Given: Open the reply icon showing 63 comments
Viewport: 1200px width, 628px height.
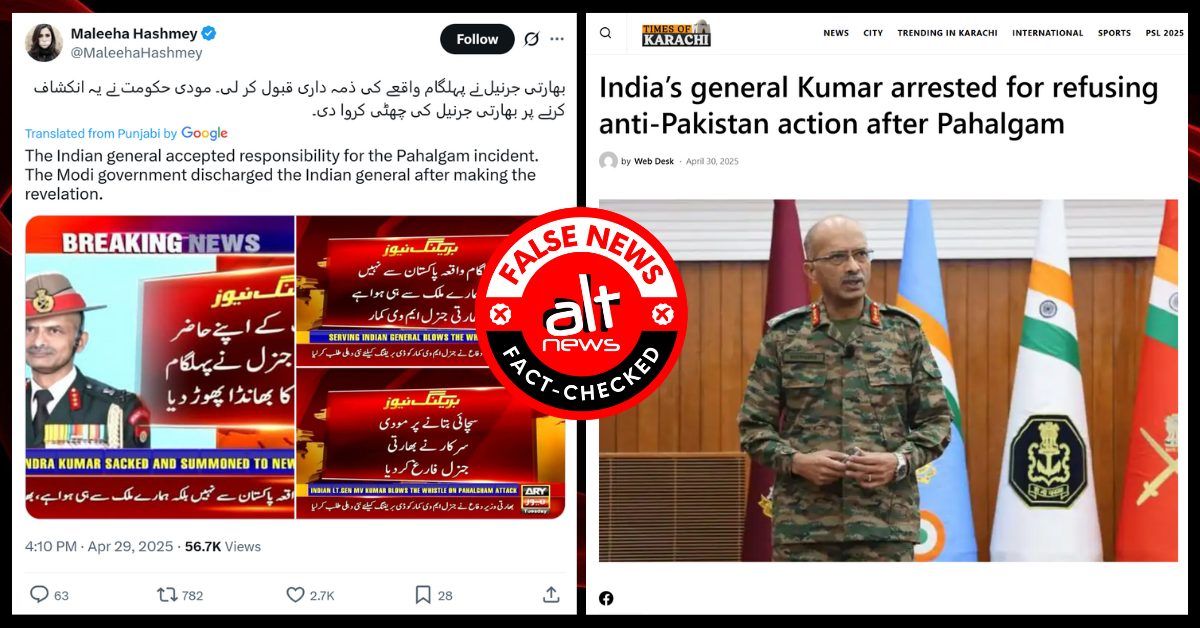Looking at the screenshot, I should (40, 594).
